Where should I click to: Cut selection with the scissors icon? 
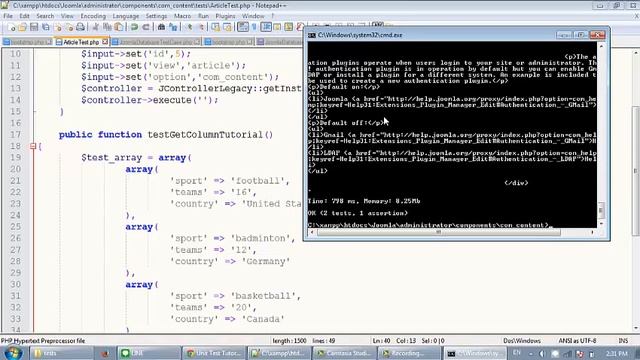tap(96, 27)
